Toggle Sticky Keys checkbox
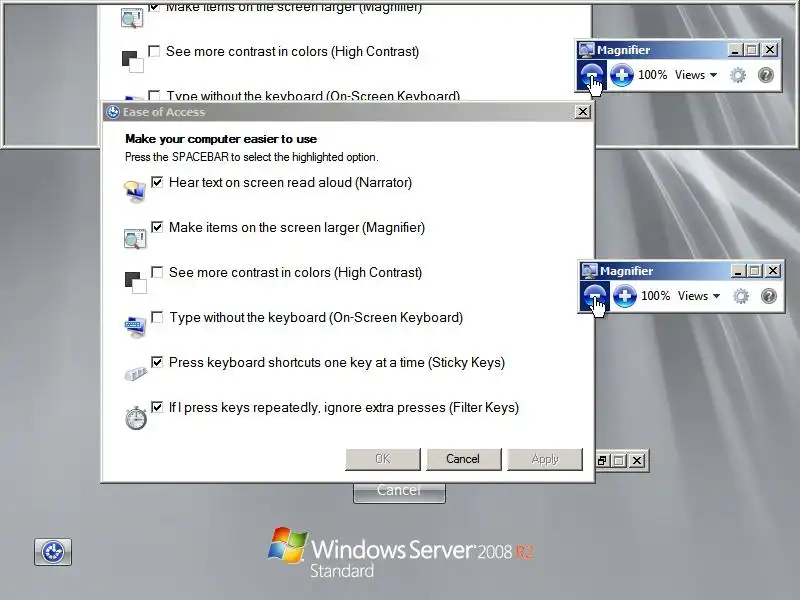Screen dimensions: 800x600 [x=157, y=362]
